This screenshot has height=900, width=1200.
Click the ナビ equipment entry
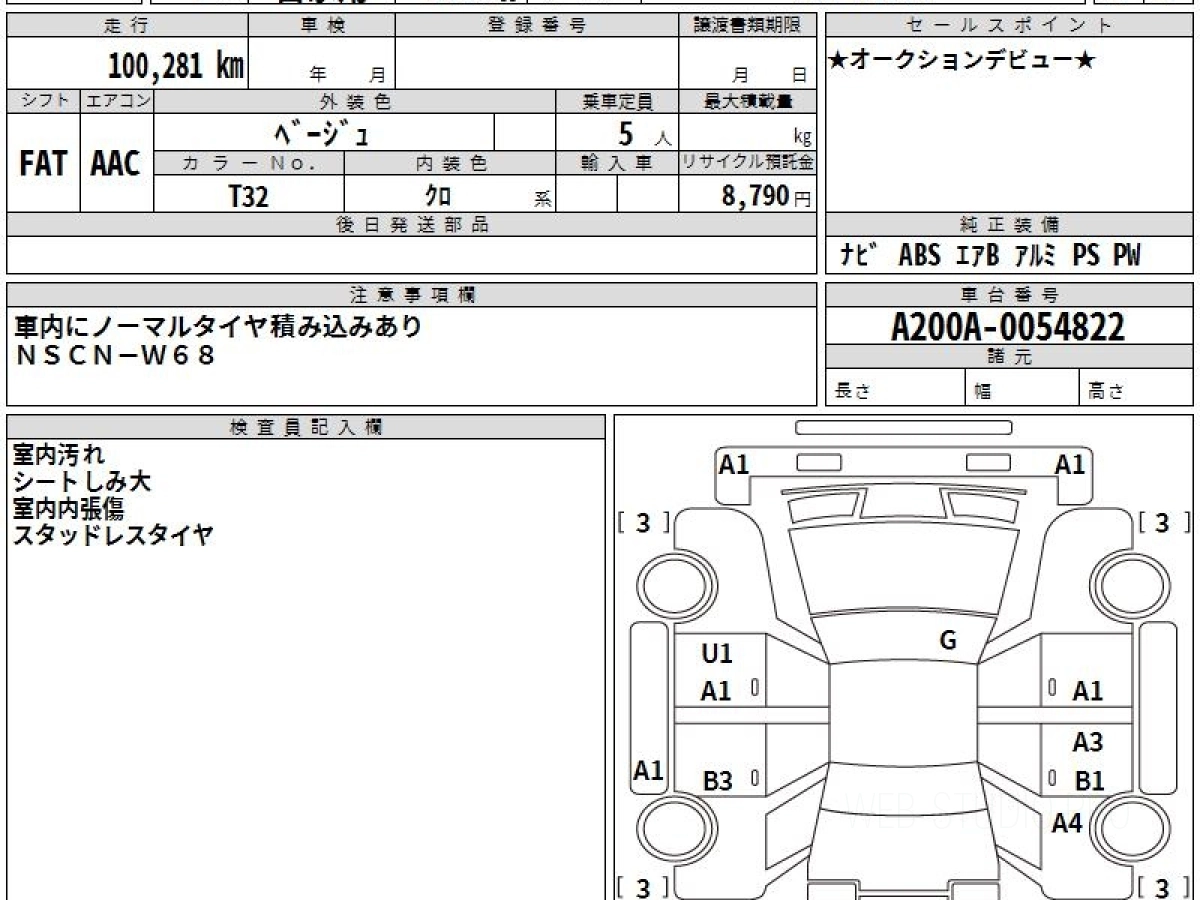click(x=859, y=256)
